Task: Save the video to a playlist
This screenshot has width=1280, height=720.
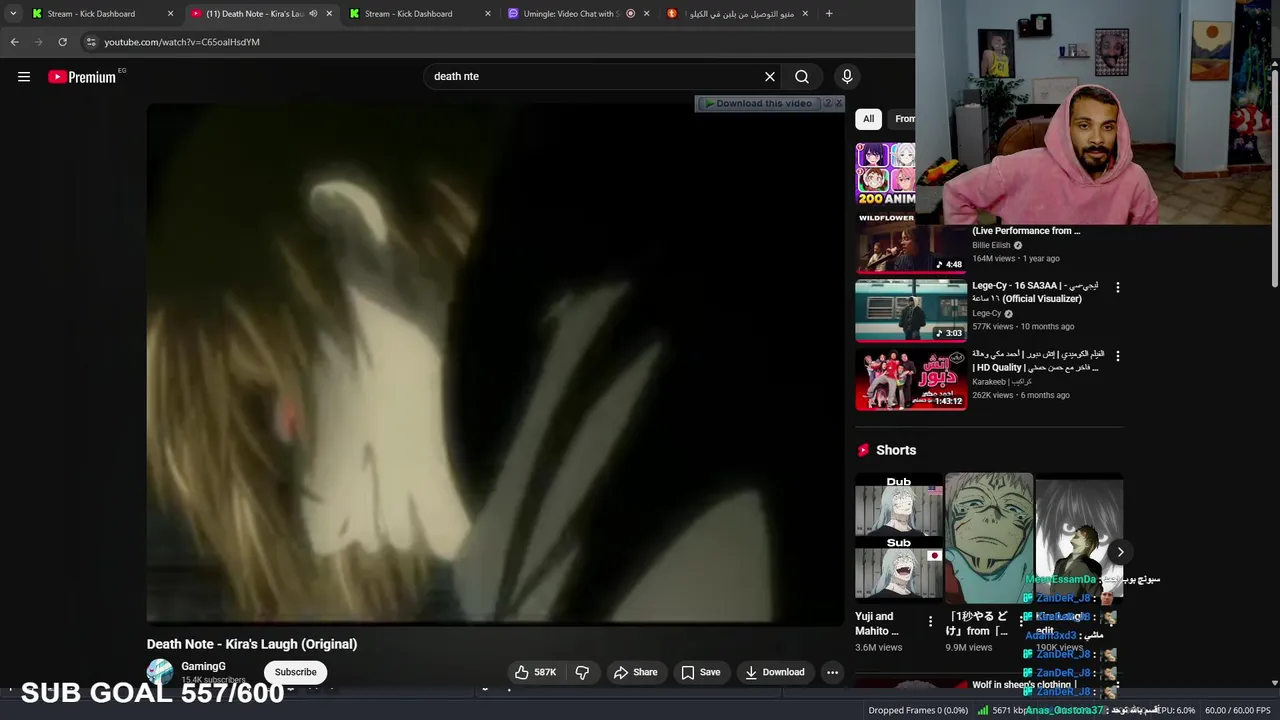Action: 700,672
